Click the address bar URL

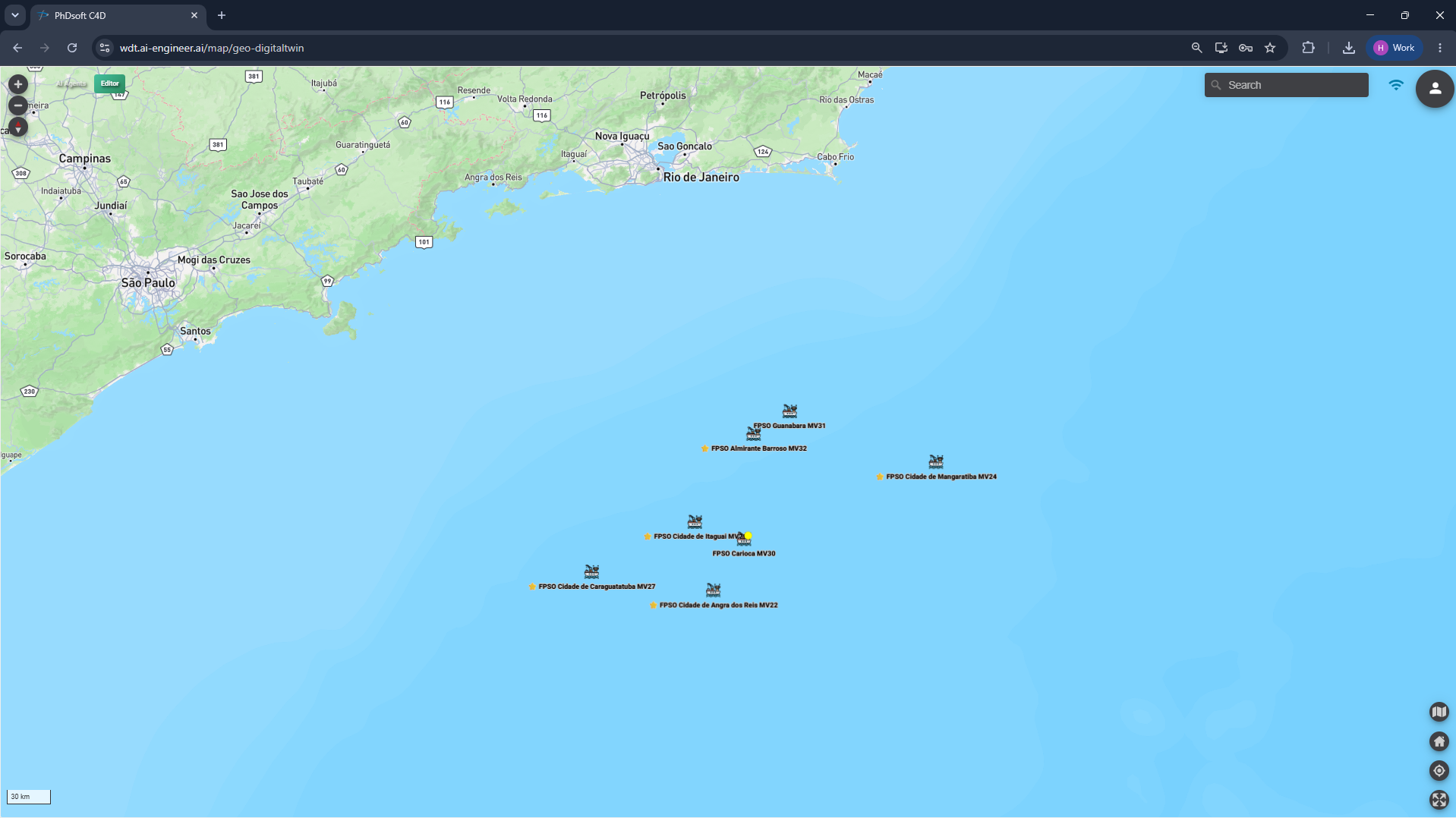(212, 48)
